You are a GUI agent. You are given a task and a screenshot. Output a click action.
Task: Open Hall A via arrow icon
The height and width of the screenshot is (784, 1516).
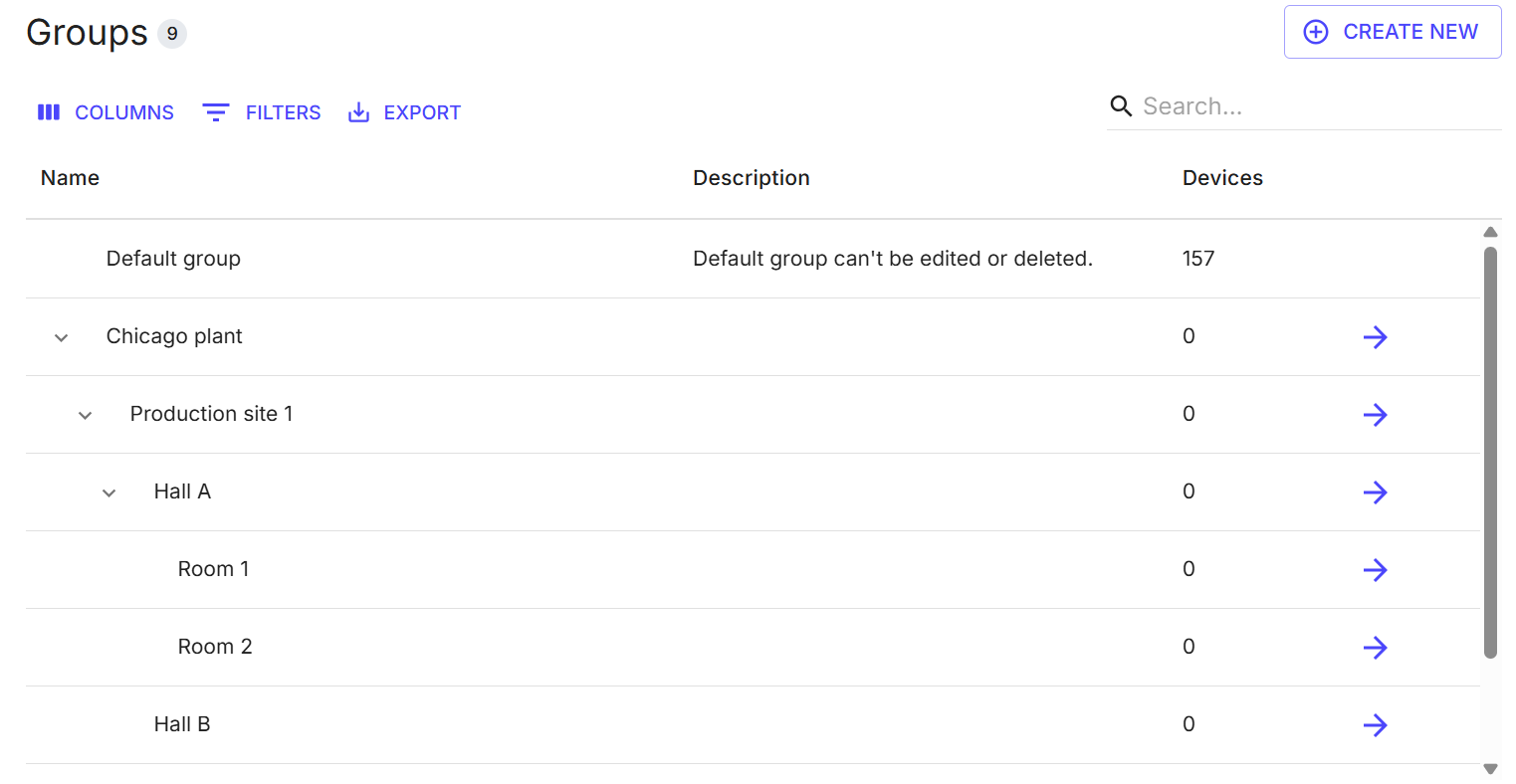coord(1375,492)
